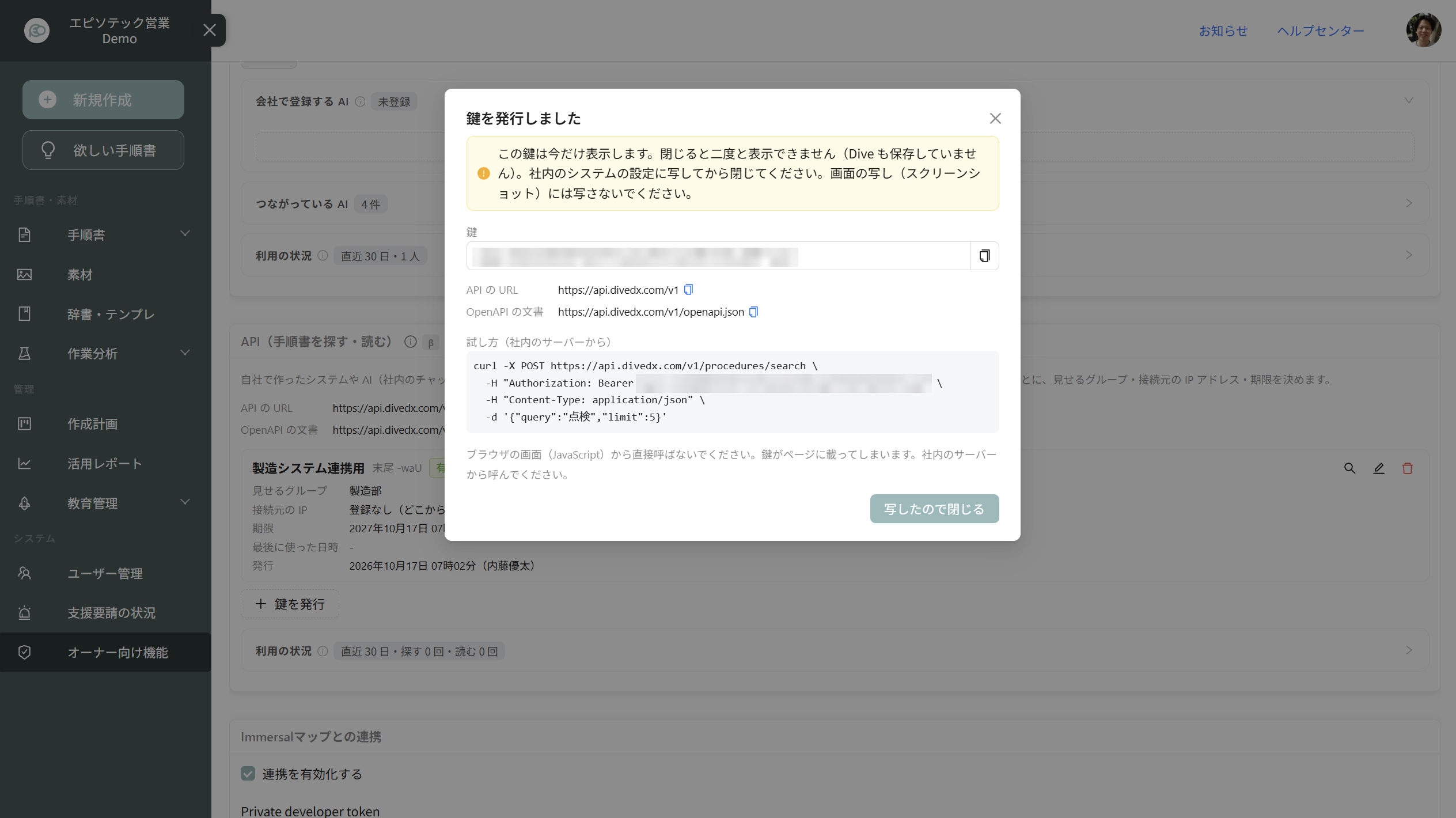The image size is (1456, 818).
Task: Open the ヘルプセンター link
Action: (x=1321, y=31)
